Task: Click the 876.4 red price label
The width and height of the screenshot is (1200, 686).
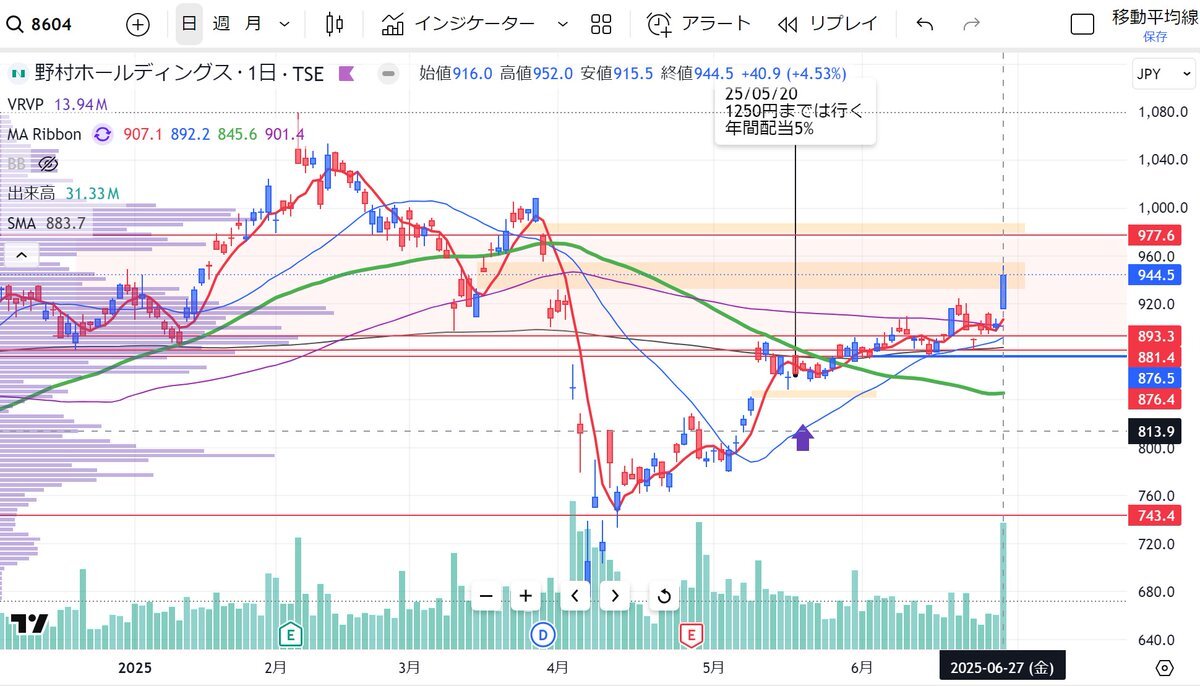Action: coord(1156,399)
